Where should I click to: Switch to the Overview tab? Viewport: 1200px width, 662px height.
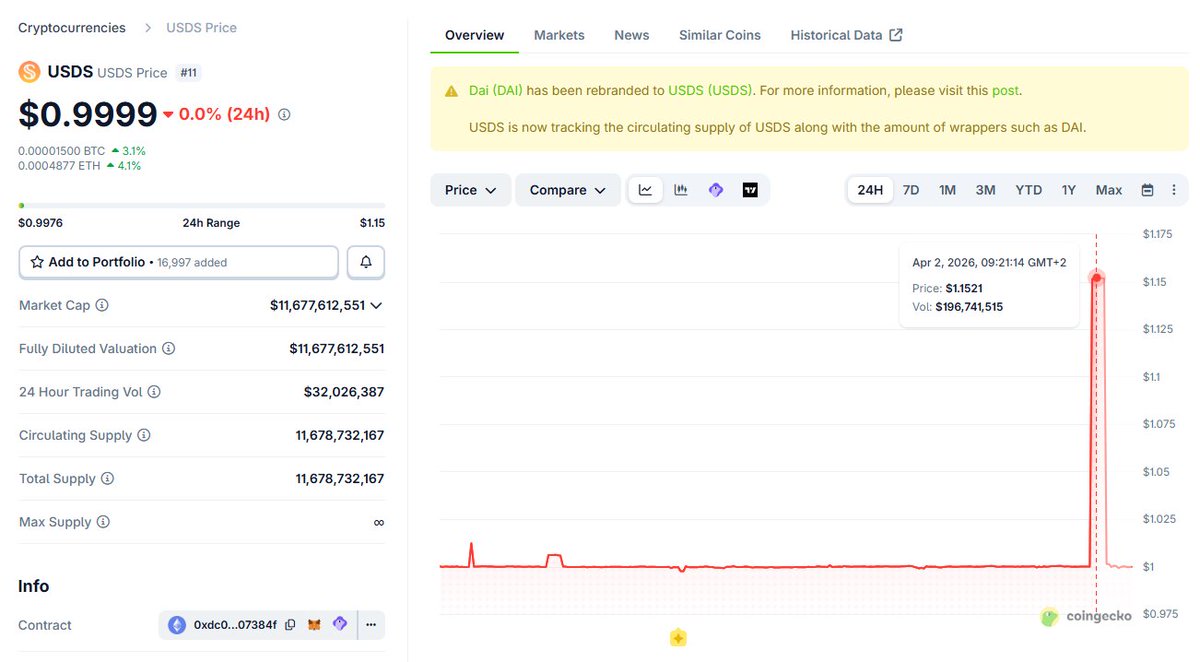click(x=475, y=35)
